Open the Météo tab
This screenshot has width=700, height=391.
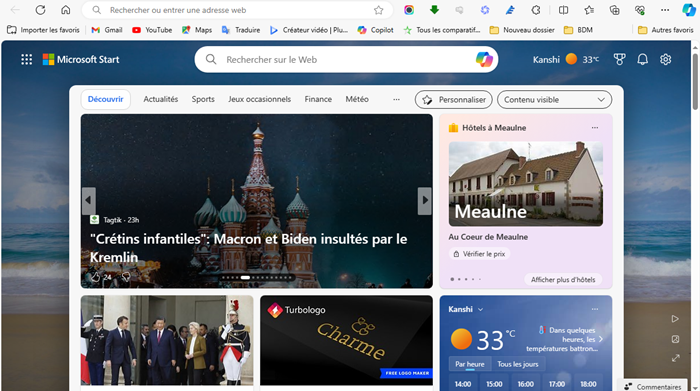pos(357,99)
